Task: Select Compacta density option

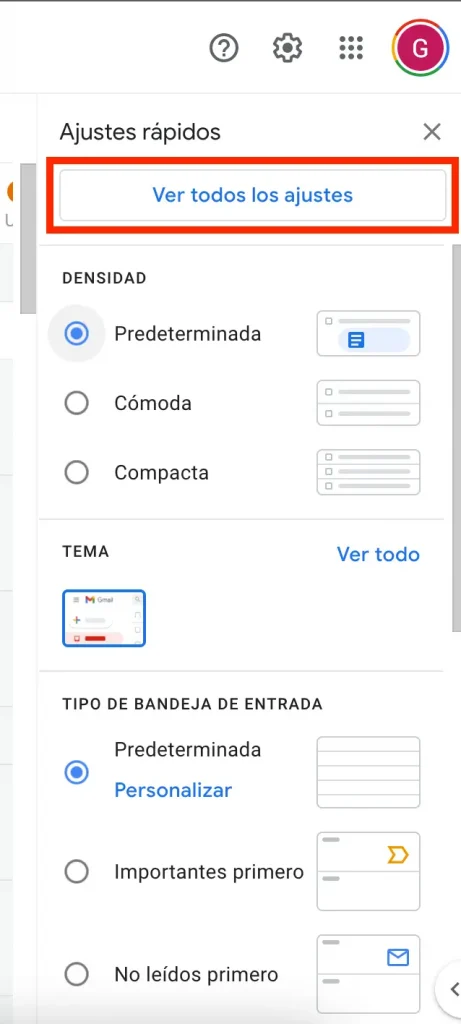Action: [x=76, y=472]
